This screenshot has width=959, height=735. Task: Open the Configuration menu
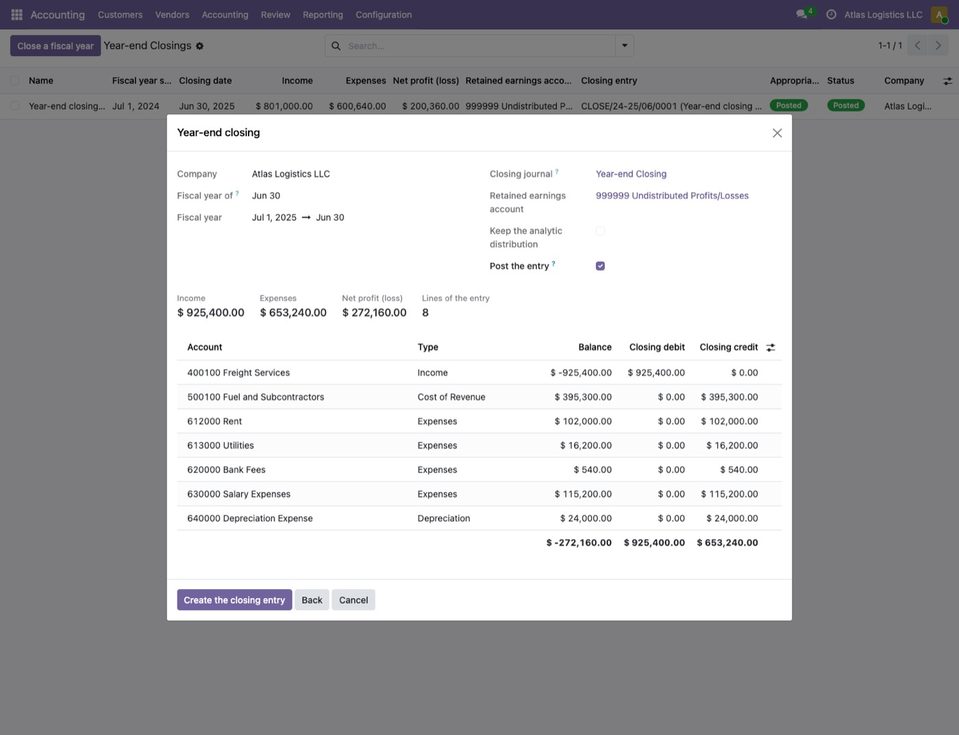tap(383, 15)
